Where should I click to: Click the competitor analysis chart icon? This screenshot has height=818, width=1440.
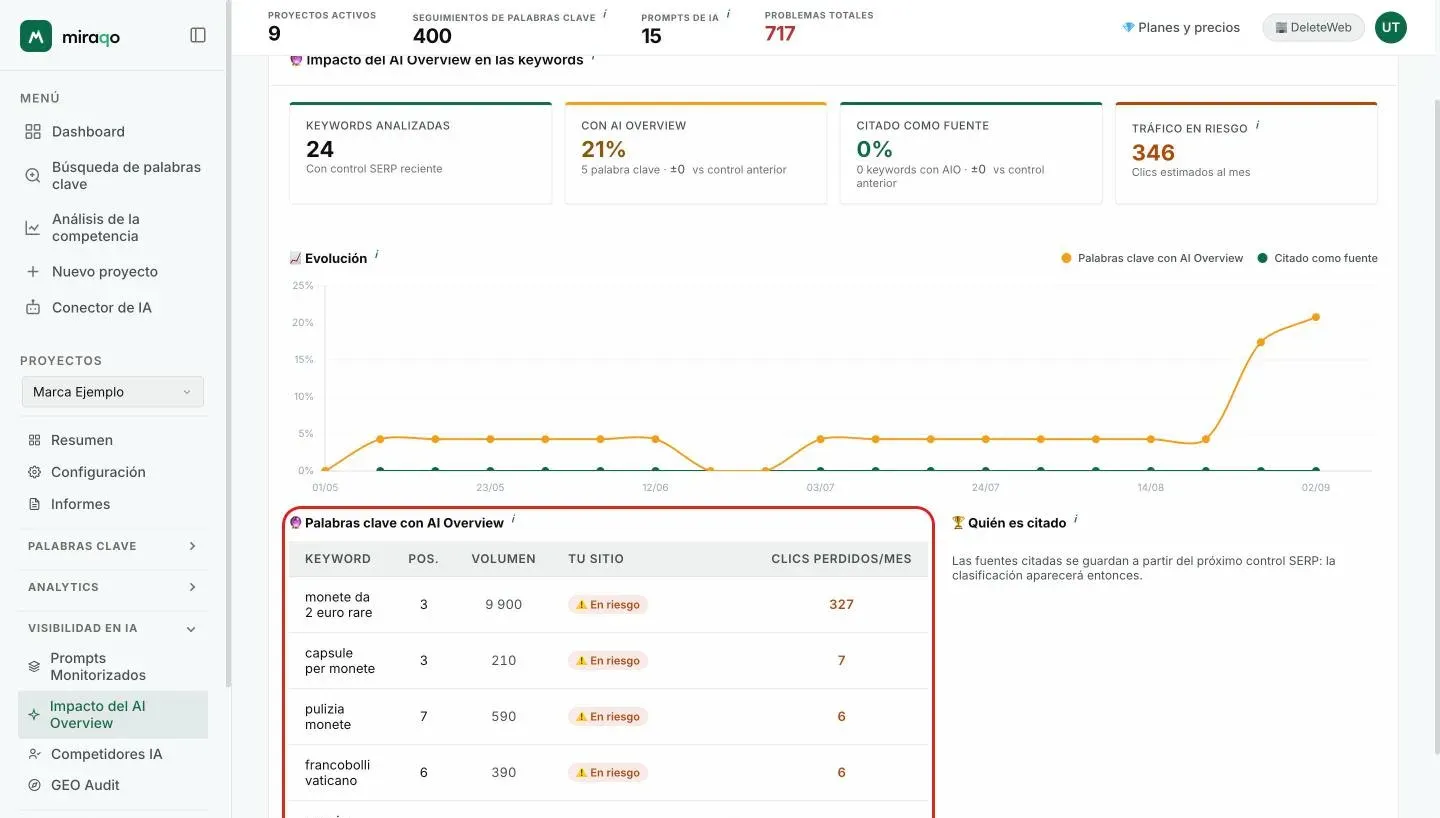pos(33,228)
